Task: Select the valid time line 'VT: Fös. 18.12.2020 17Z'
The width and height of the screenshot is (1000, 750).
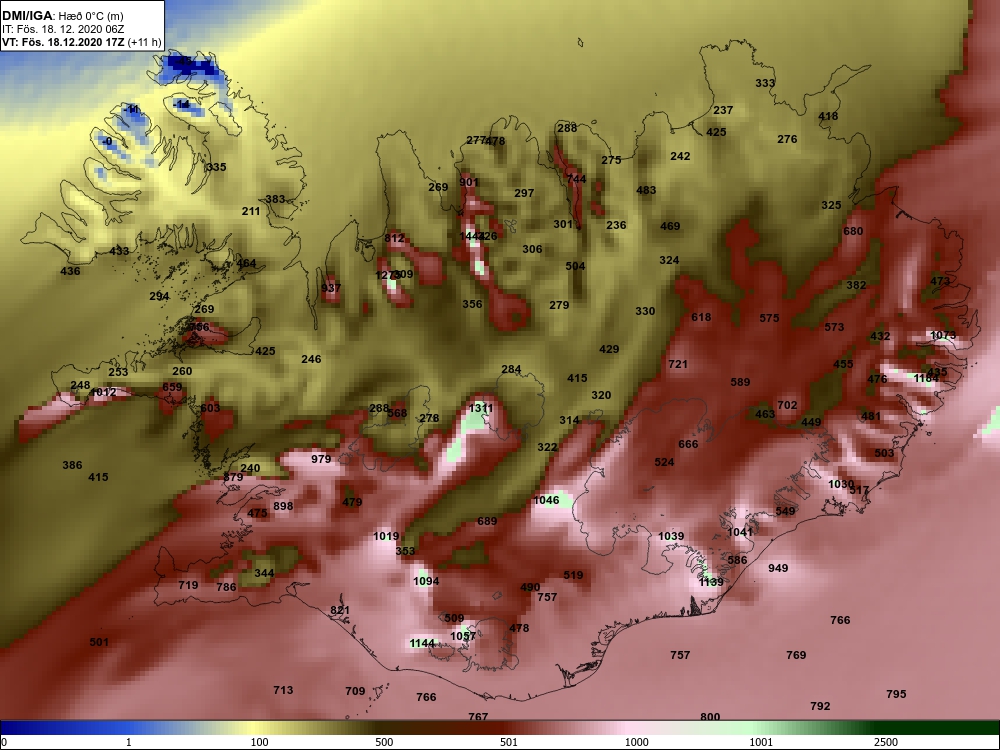Action: pyautogui.click(x=63, y=42)
